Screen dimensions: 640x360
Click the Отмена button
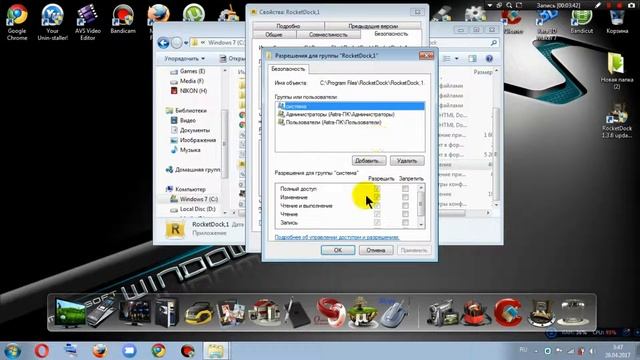coord(376,250)
